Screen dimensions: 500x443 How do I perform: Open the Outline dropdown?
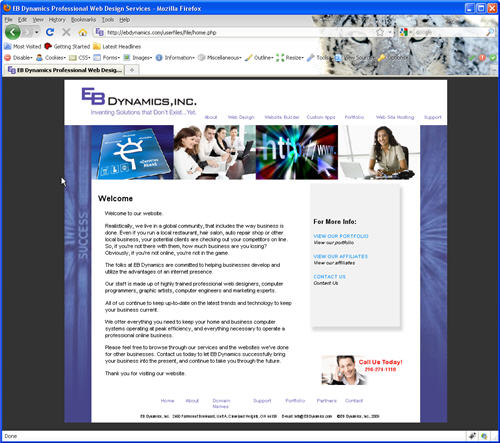tap(259, 58)
